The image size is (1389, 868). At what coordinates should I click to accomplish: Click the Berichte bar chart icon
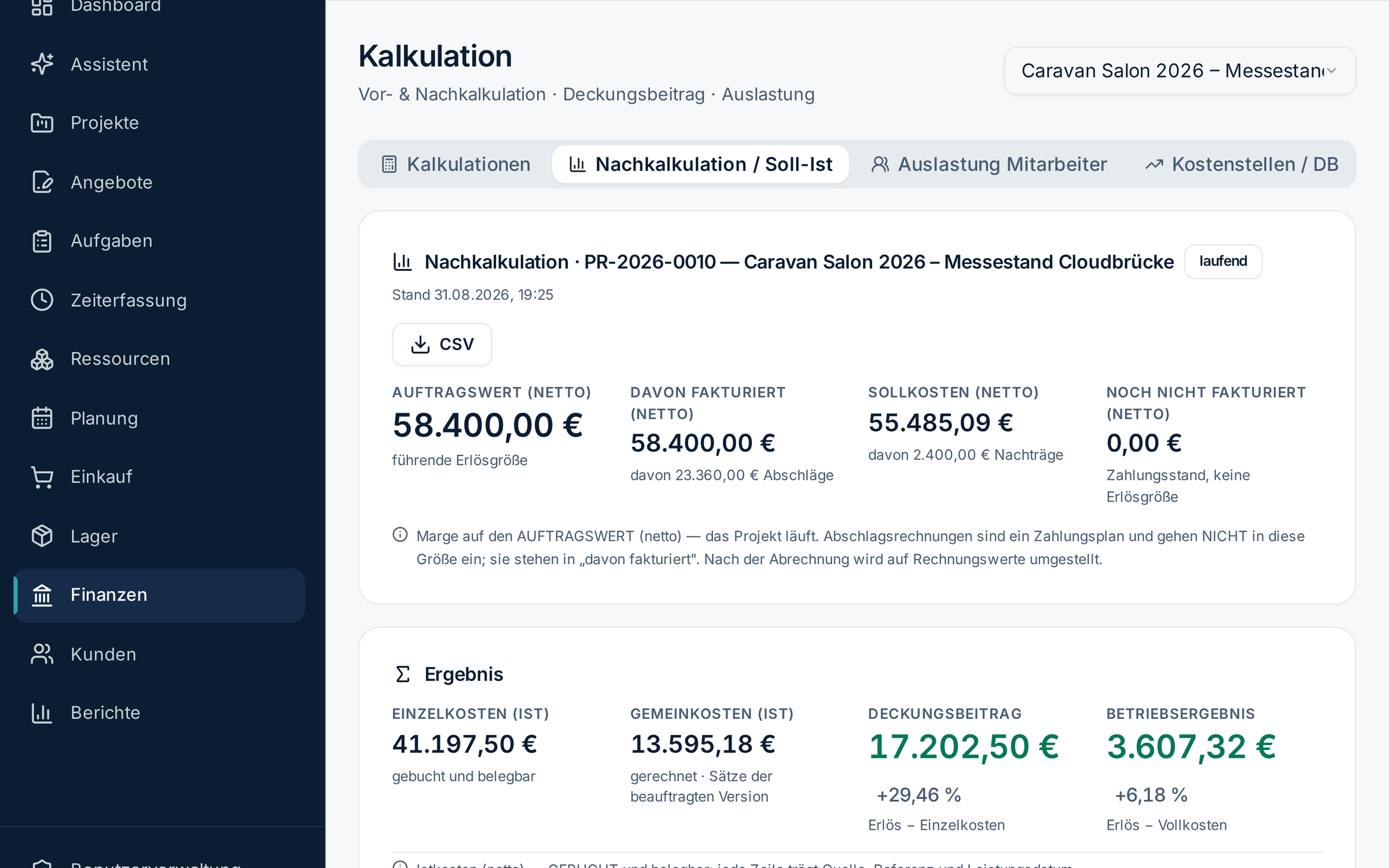[42, 713]
